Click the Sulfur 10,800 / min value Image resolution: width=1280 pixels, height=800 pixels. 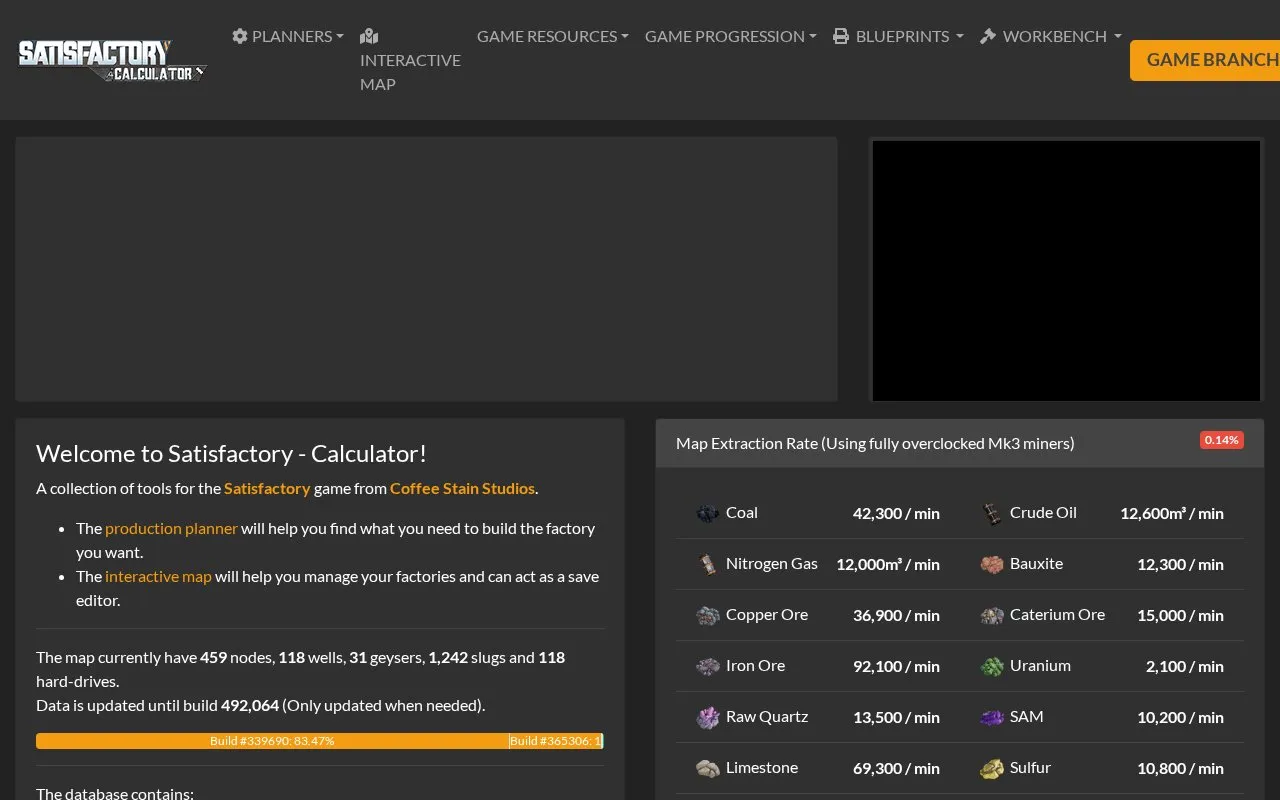1180,768
